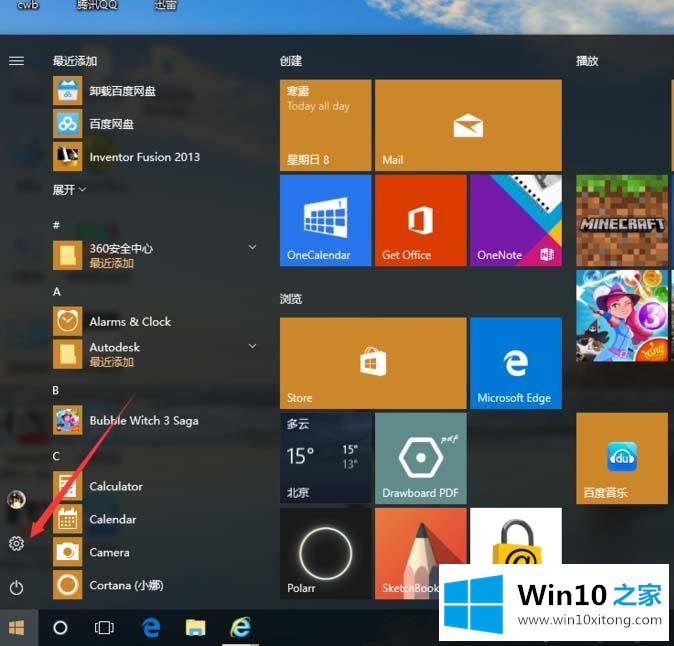Image resolution: width=674 pixels, height=646 pixels.
Task: Expand the 展开 recently added list
Action: click(x=69, y=190)
